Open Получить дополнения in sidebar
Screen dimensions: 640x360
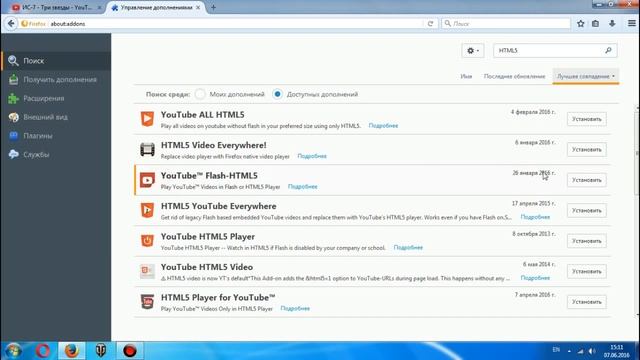click(x=56, y=80)
